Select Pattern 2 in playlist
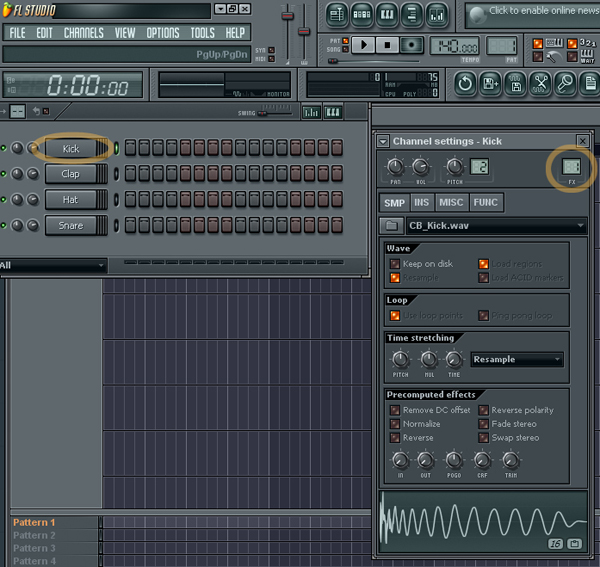Screen dimensions: 600x567 pyautogui.click(x=34, y=535)
